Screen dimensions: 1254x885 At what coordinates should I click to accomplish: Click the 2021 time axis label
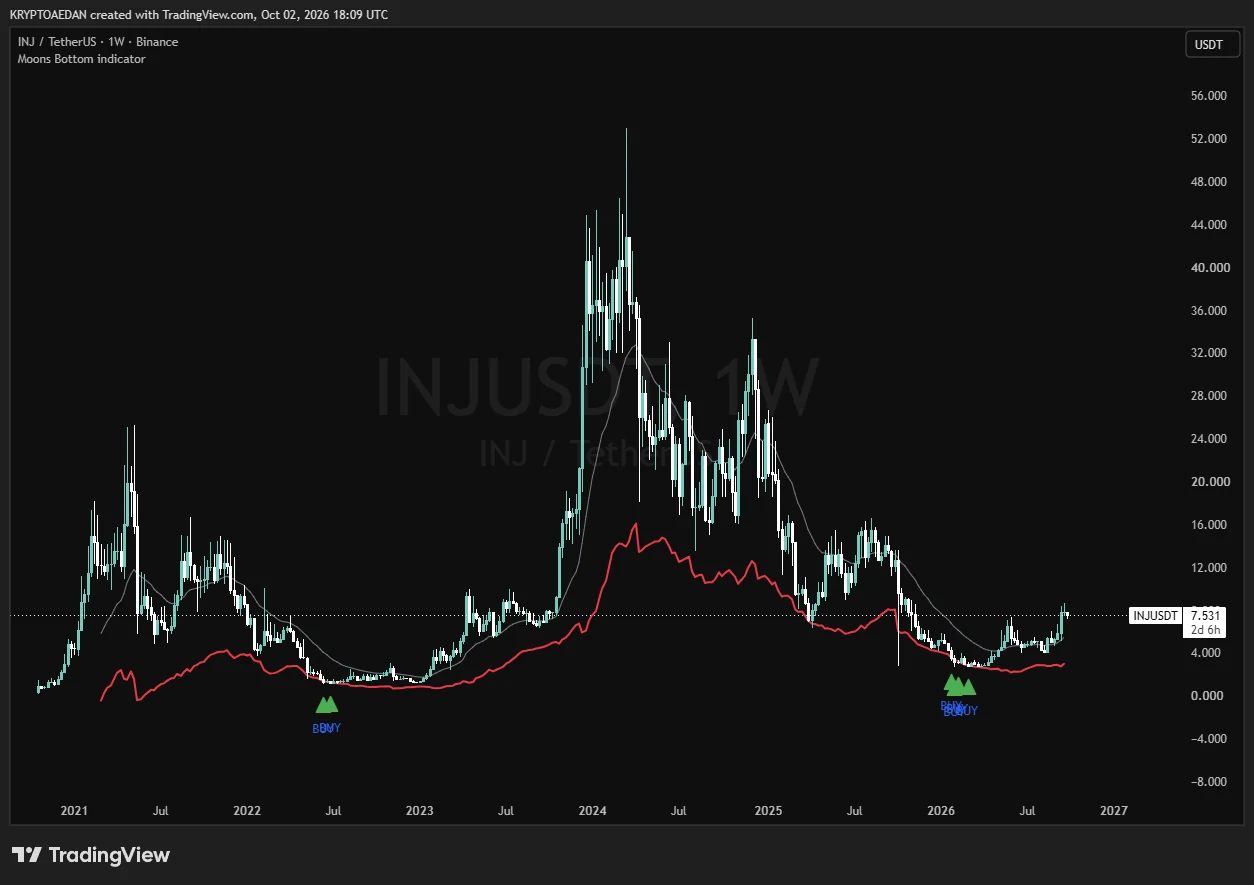coord(74,811)
